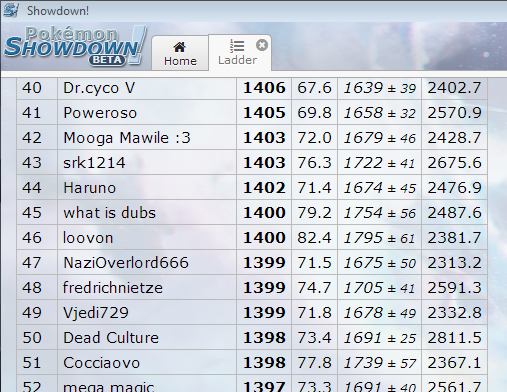Screen dimensions: 507x392
Task: Click rank number 40
Action: [x=32, y=88]
